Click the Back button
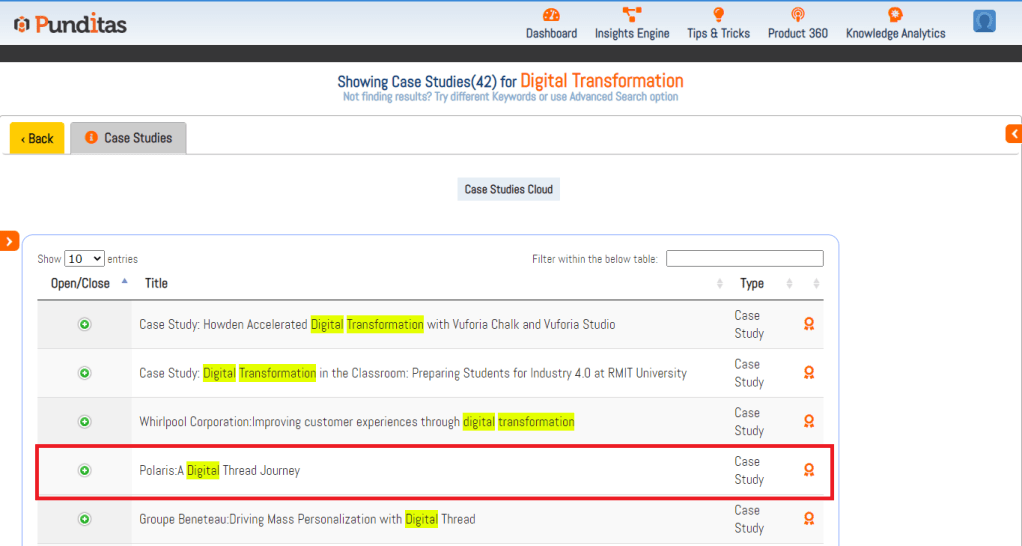This screenshot has height=546, width=1022. pos(37,139)
